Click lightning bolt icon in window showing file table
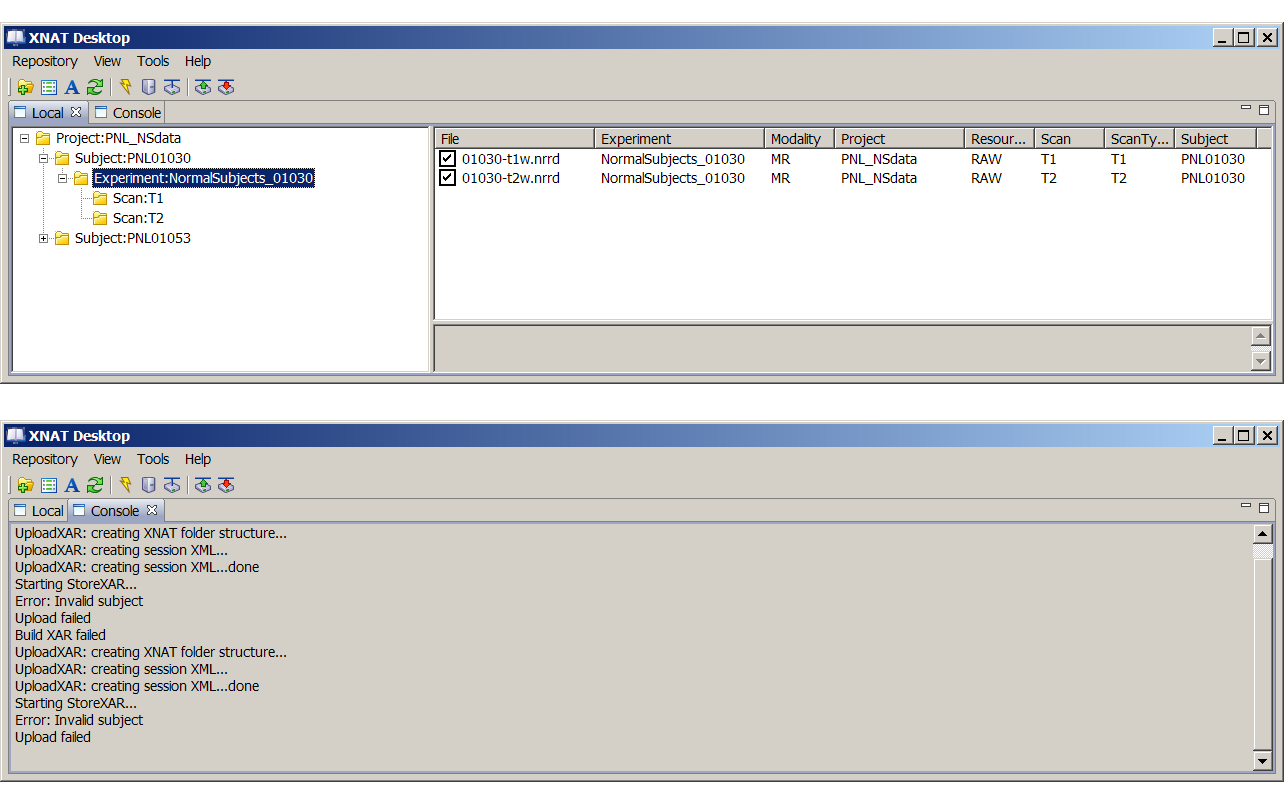The width and height of the screenshot is (1284, 792). coord(126,87)
